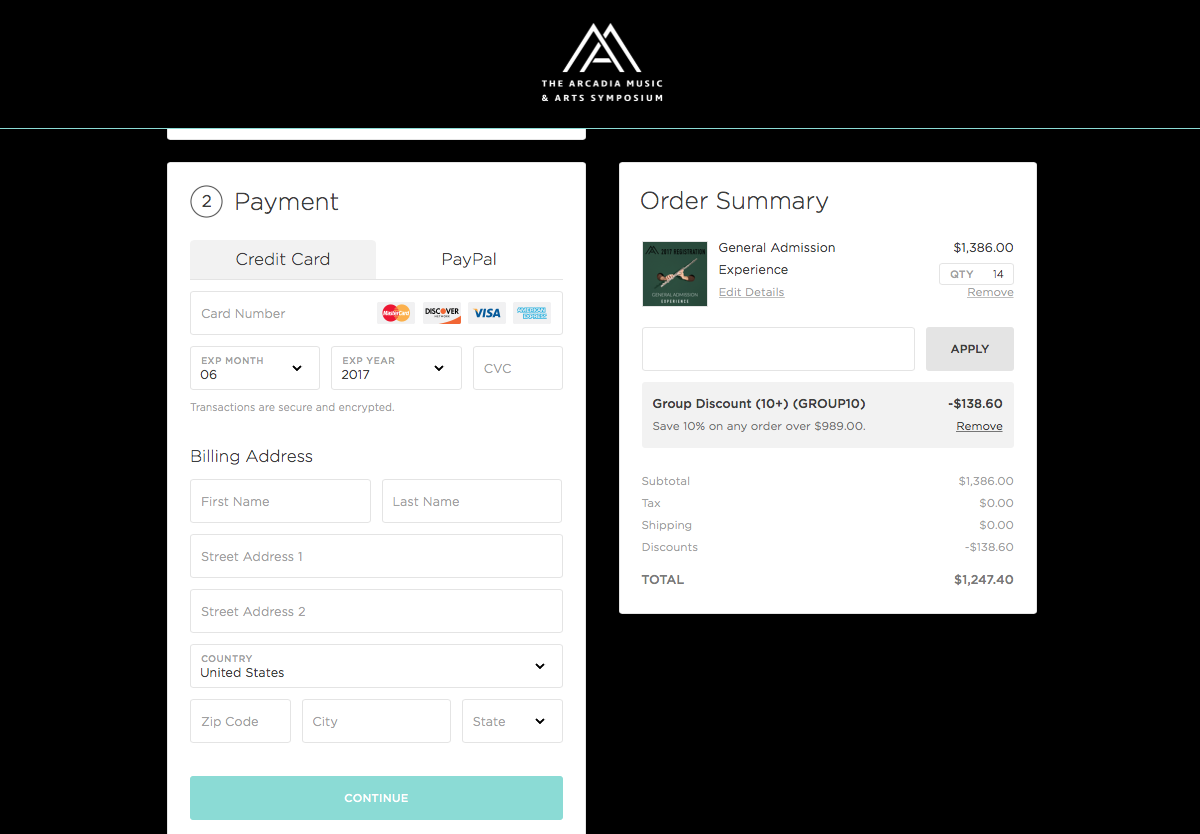
Task: Click the step 2 circle icon
Action: [206, 202]
